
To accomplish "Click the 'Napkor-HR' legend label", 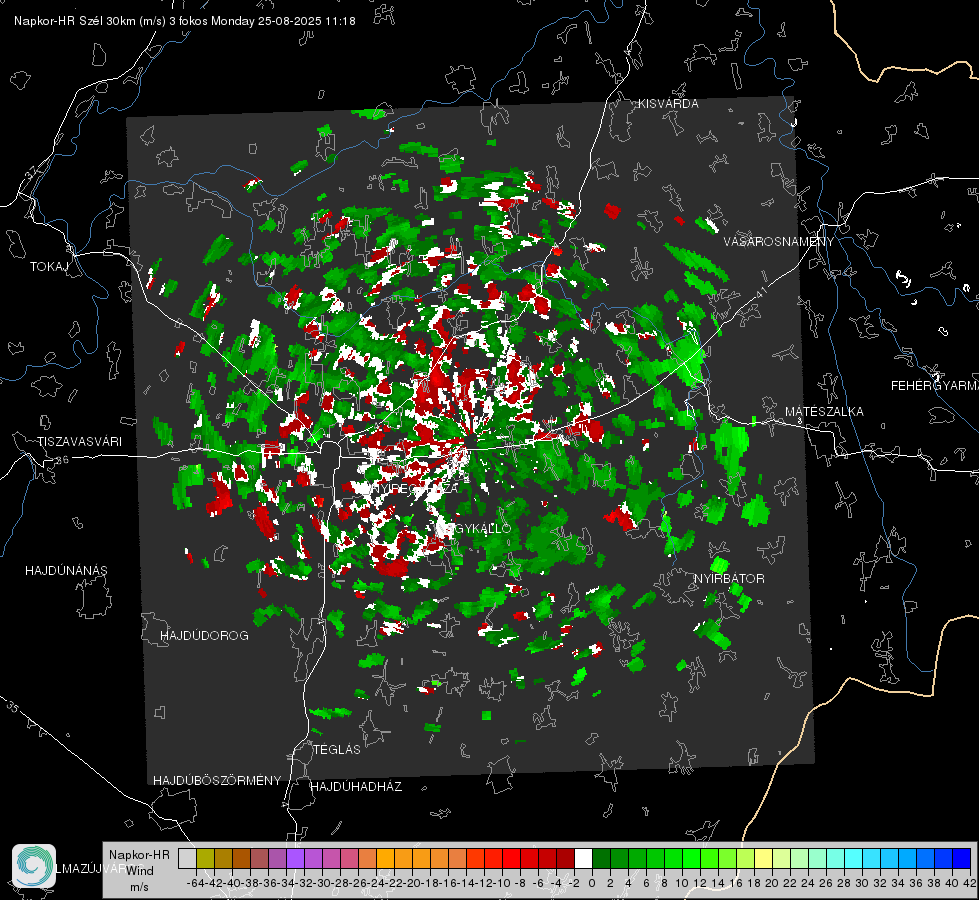I will [x=139, y=855].
